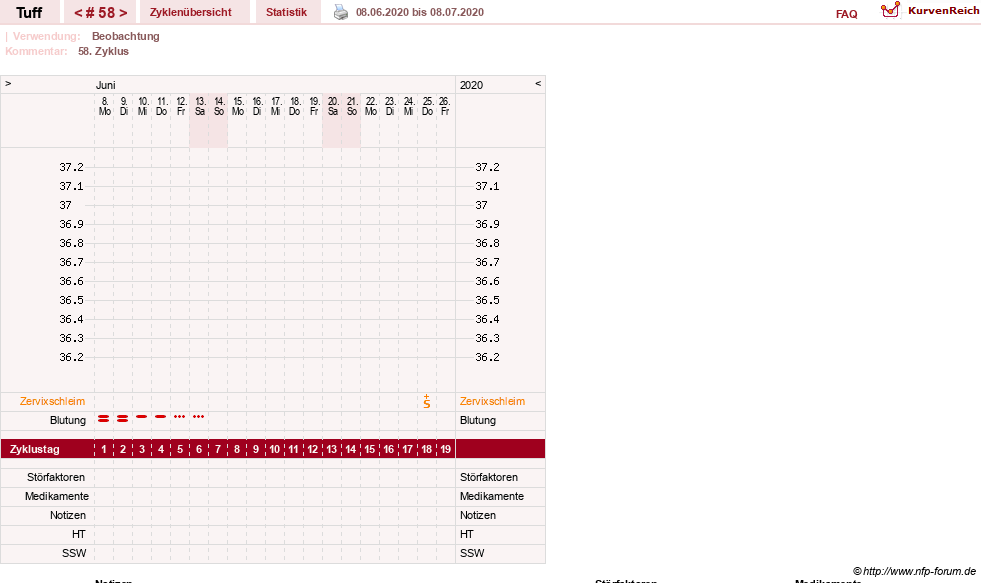
Task: Click the left Zervixschleim label
Action: click(53, 402)
